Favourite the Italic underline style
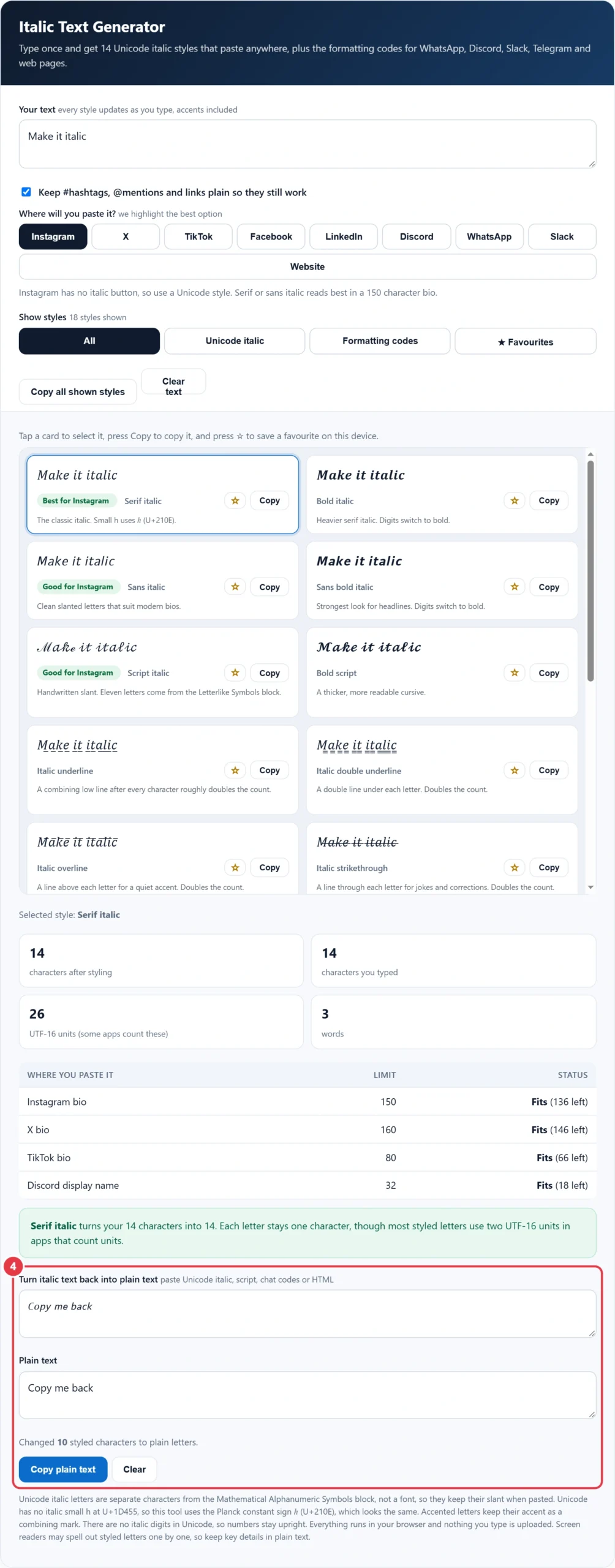The image size is (615, 1568). pyautogui.click(x=235, y=770)
